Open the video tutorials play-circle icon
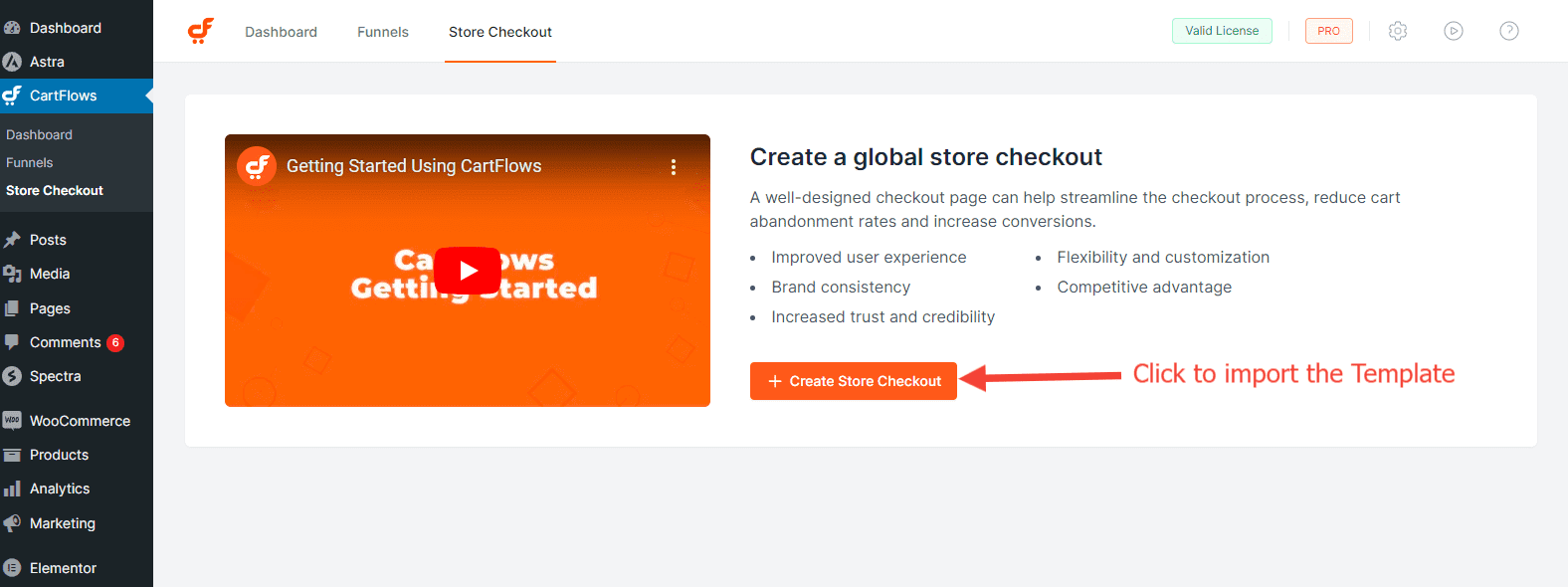 click(x=1454, y=31)
